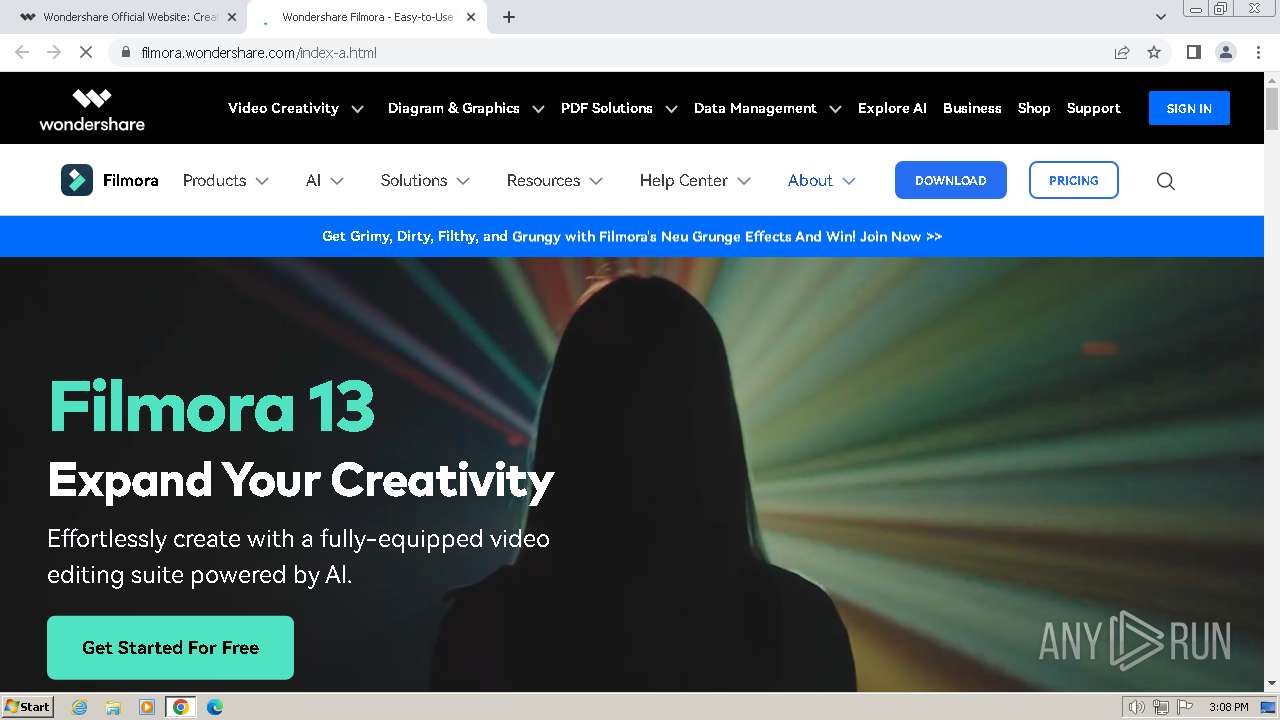
Task: Open the tab search chevron in title bar
Action: click(1160, 17)
